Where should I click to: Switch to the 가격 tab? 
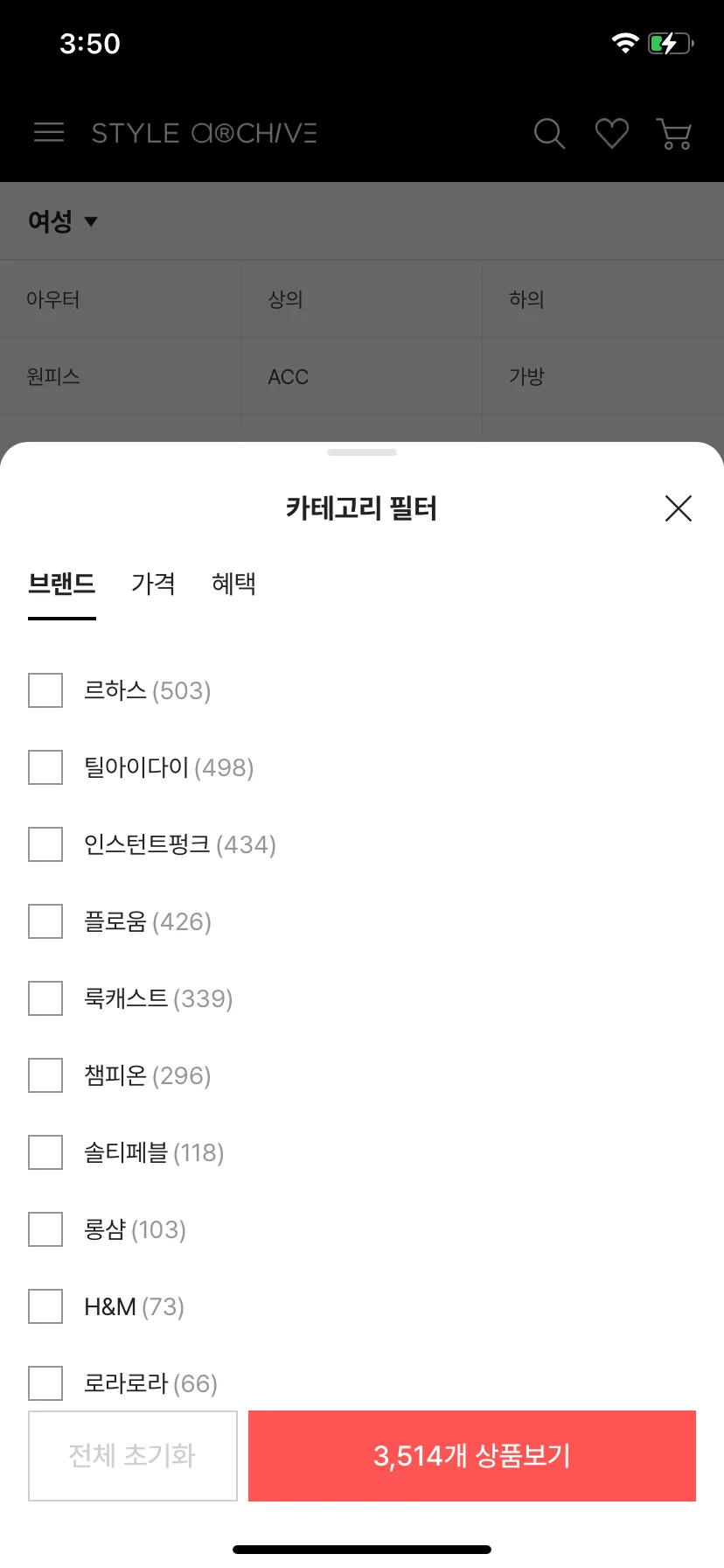pyautogui.click(x=153, y=584)
